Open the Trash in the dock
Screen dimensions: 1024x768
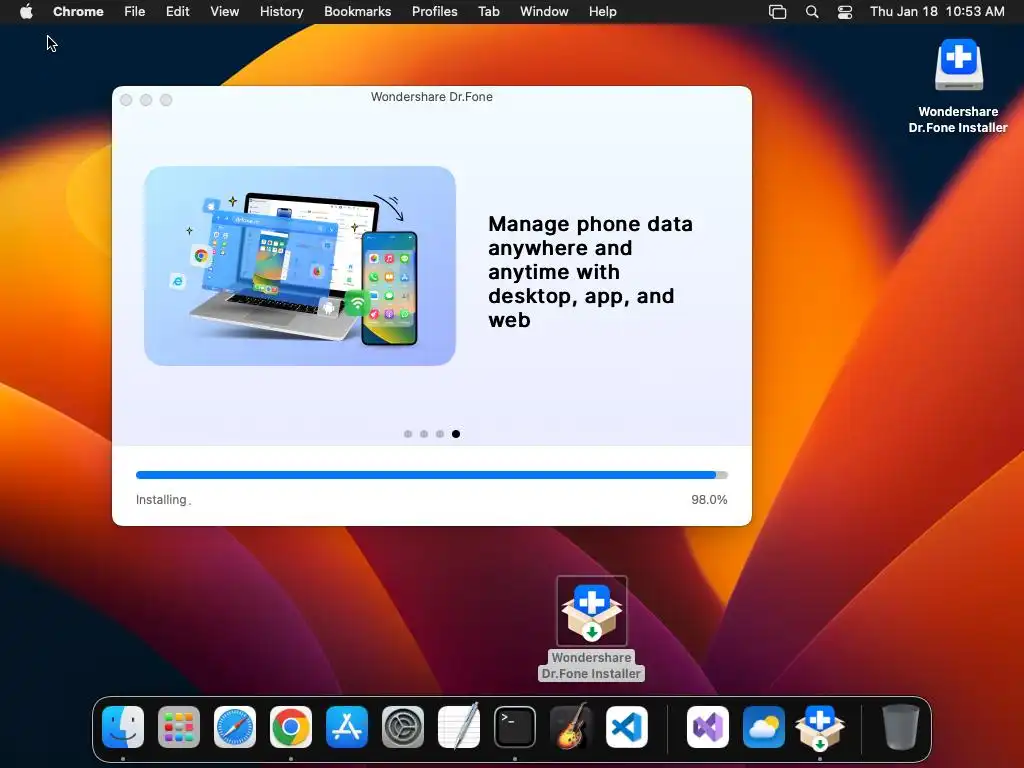[901, 727]
